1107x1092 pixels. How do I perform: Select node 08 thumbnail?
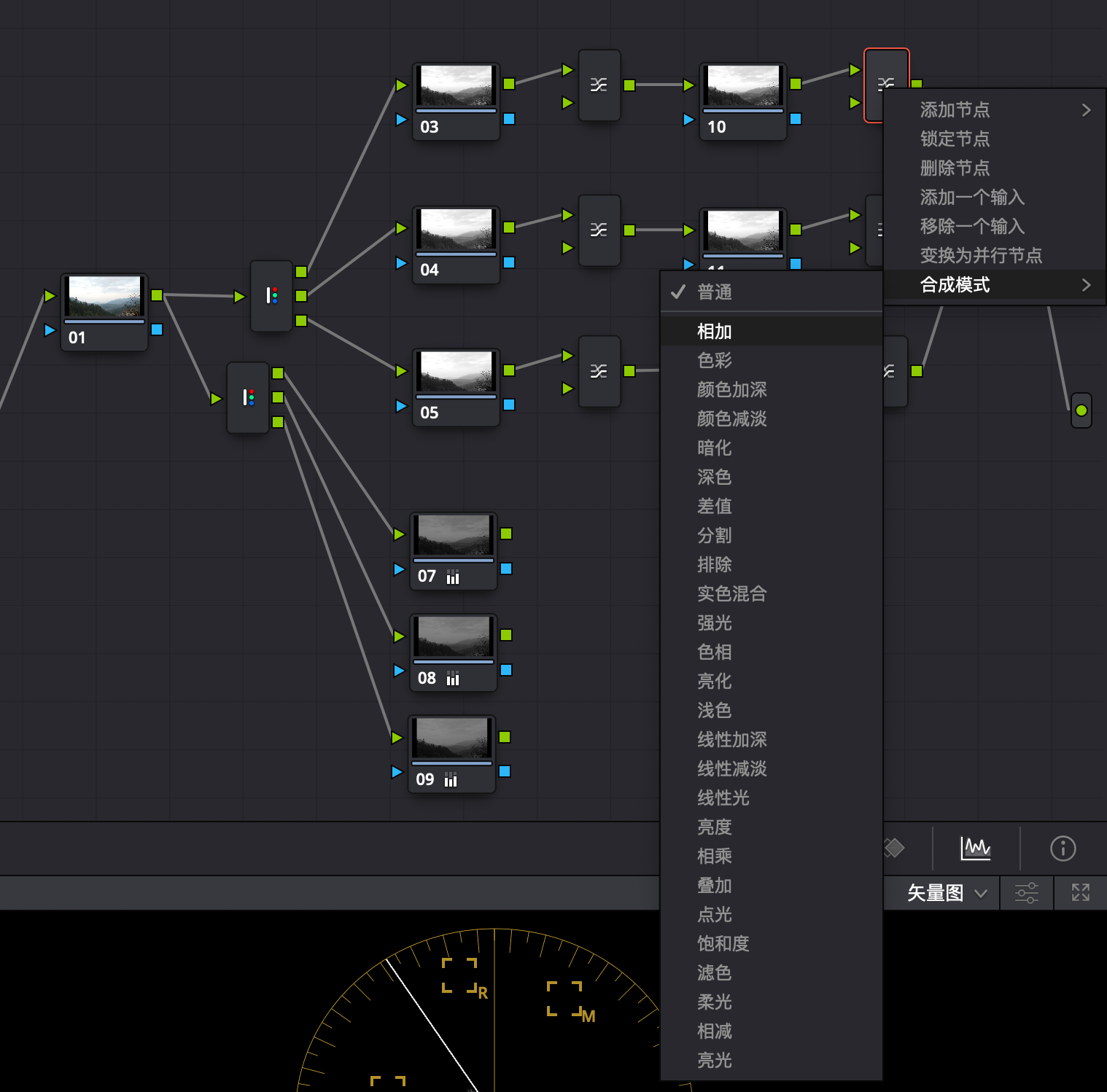453,637
